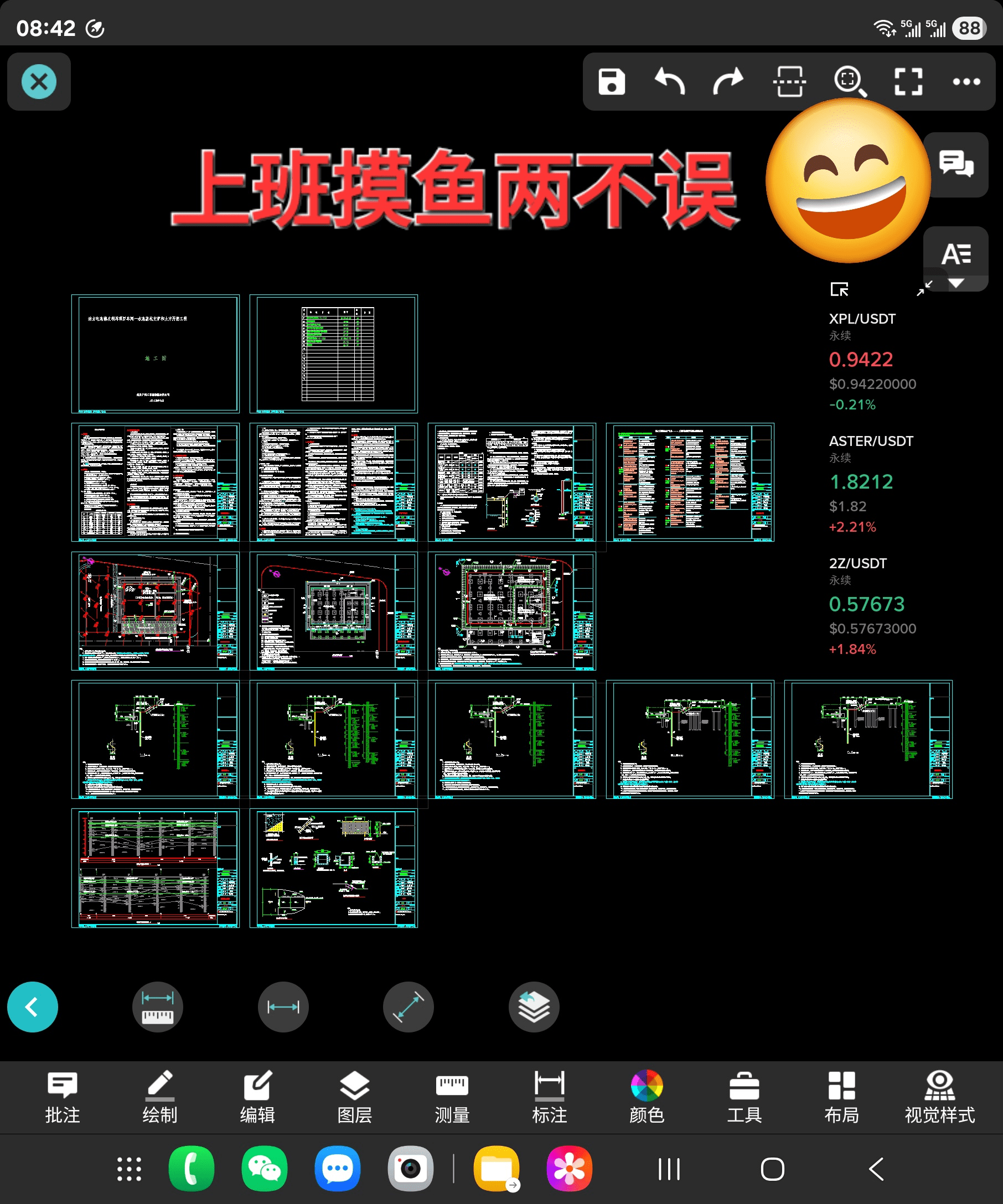Select the linear horizontal dimension tool
This screenshot has height=1204, width=1003.
pos(283,1007)
